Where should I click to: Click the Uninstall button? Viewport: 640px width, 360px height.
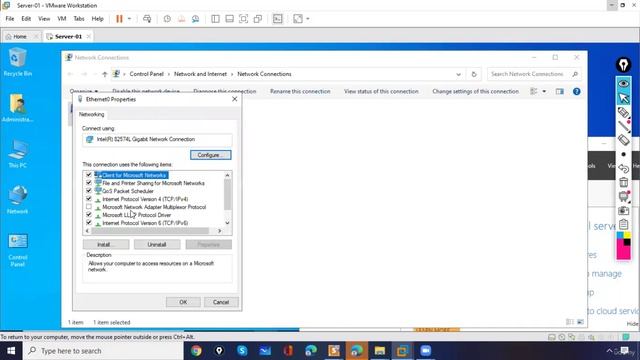coord(157,244)
